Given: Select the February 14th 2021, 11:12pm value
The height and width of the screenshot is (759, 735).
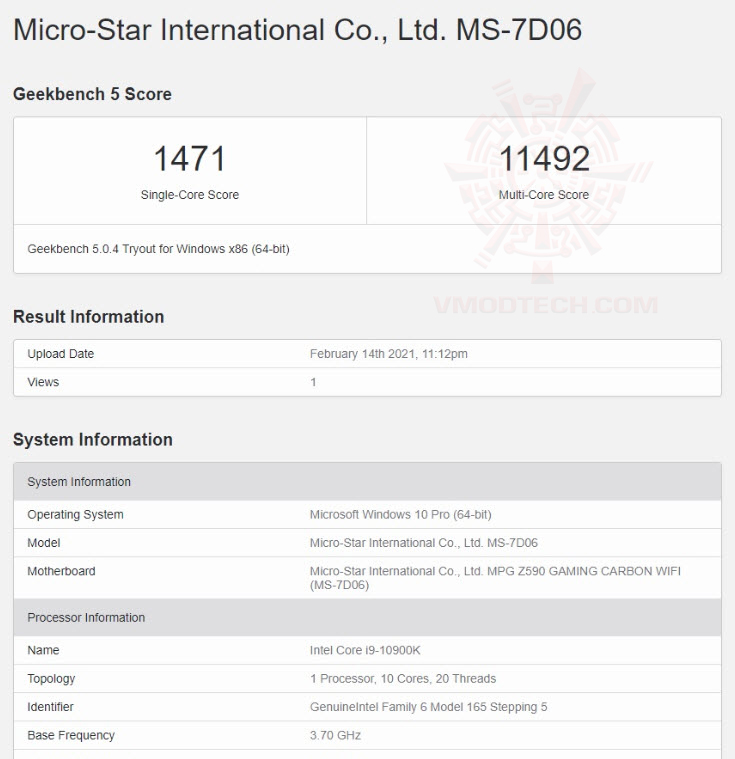Looking at the screenshot, I should pyautogui.click(x=389, y=354).
